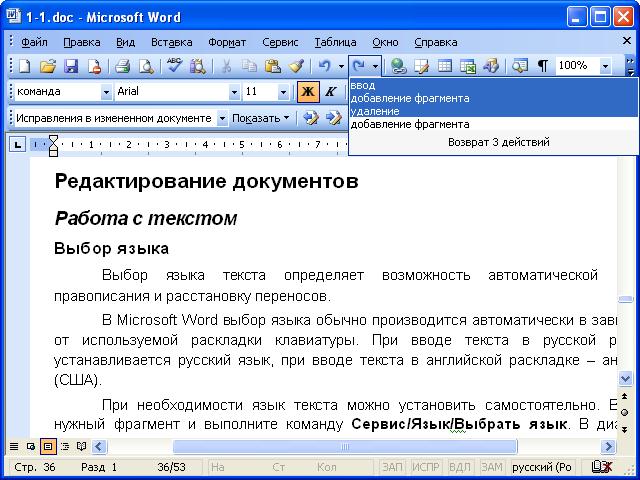Toggle ИСПР track changes indicator

(x=424, y=467)
